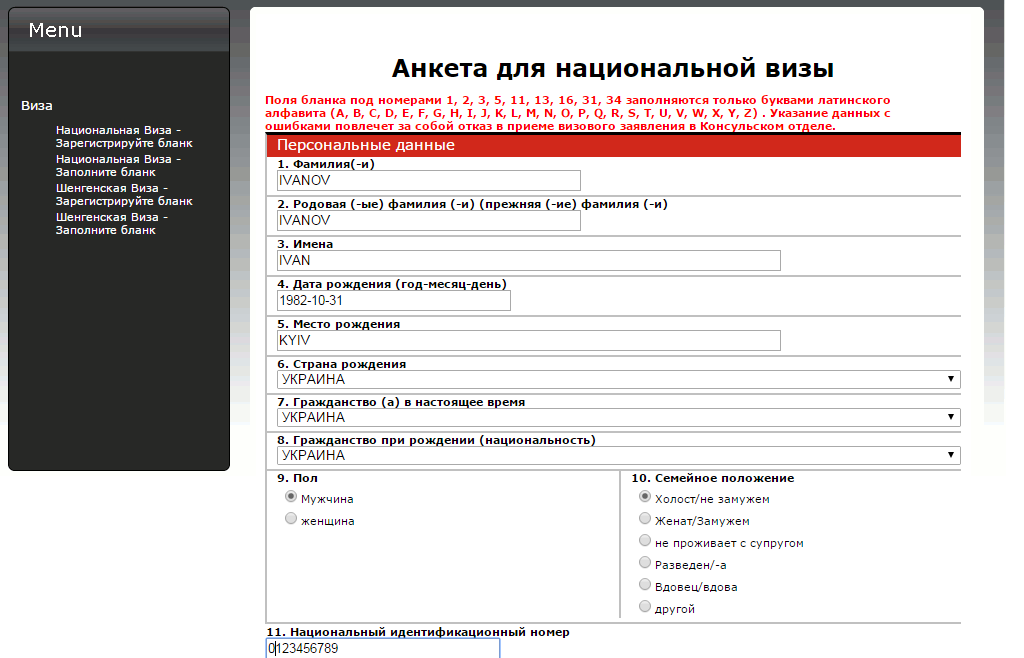Expand the Гражданство при рождении dropdown
The width and height of the screenshot is (1024, 658).
click(618, 455)
